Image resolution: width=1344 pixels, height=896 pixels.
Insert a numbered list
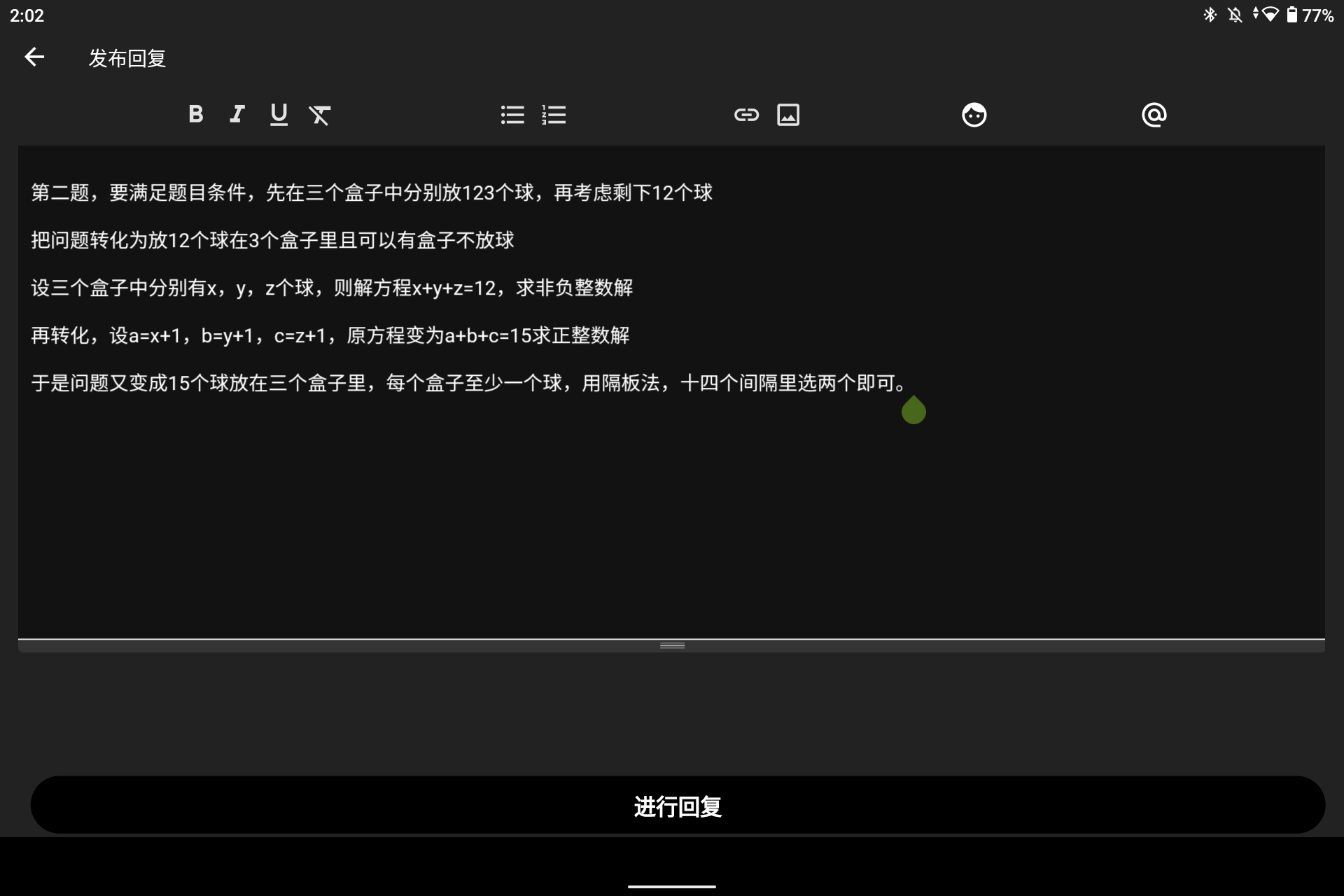554,115
